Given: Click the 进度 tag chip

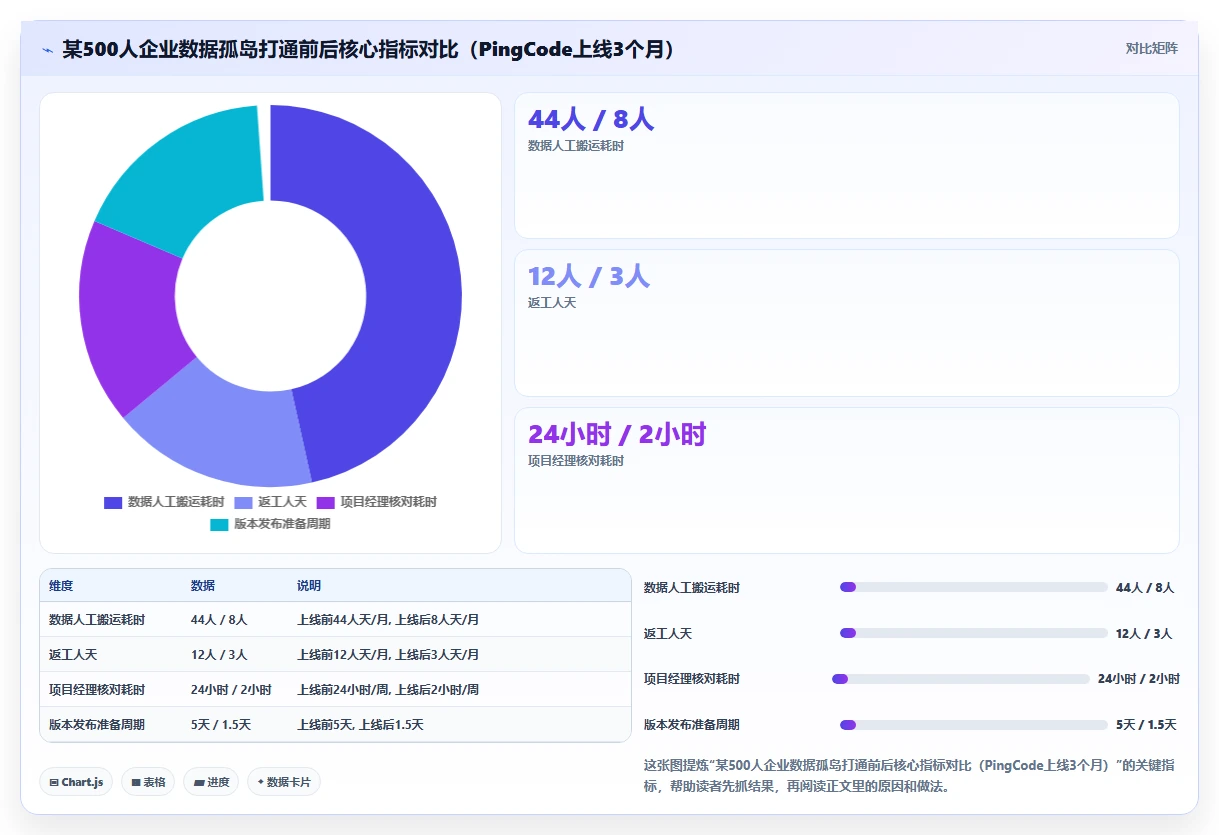Looking at the screenshot, I should pos(211,782).
